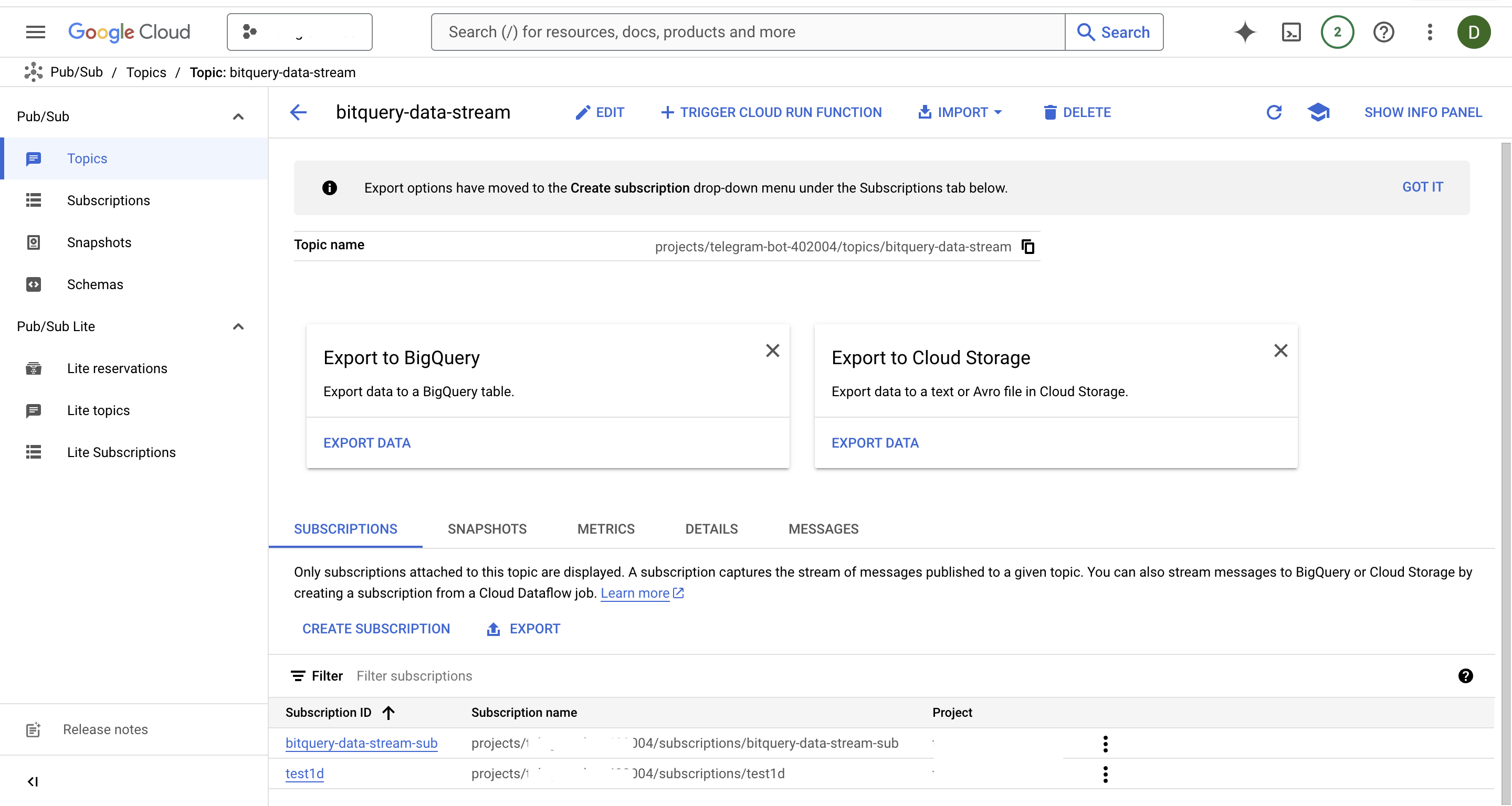Image resolution: width=1512 pixels, height=806 pixels.
Task: Open actions menu for test1d row
Action: coord(1105,775)
